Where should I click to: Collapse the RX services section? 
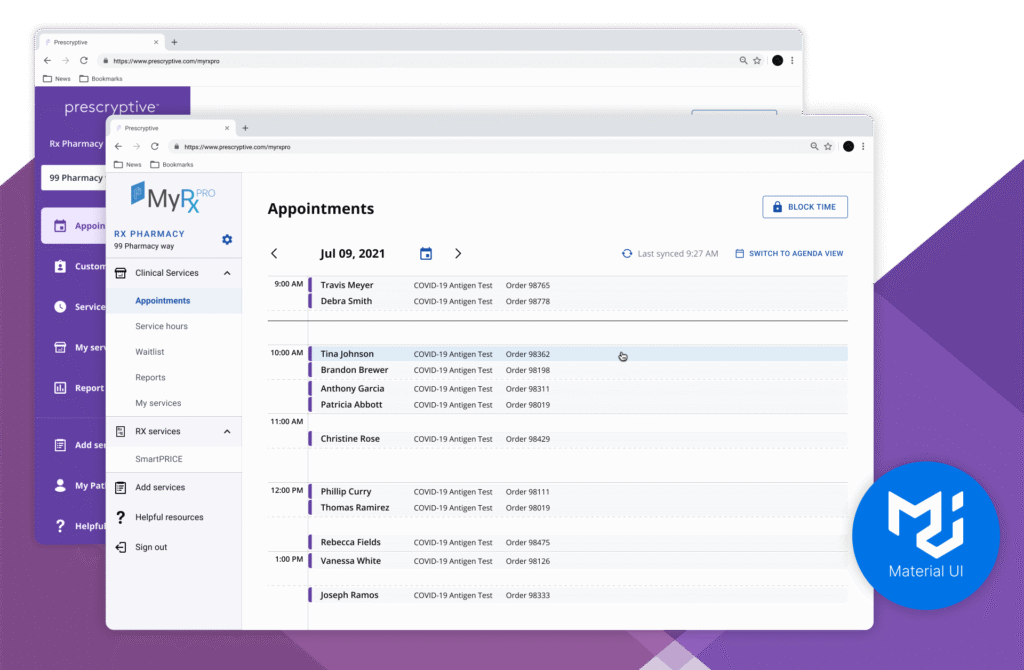click(x=227, y=432)
